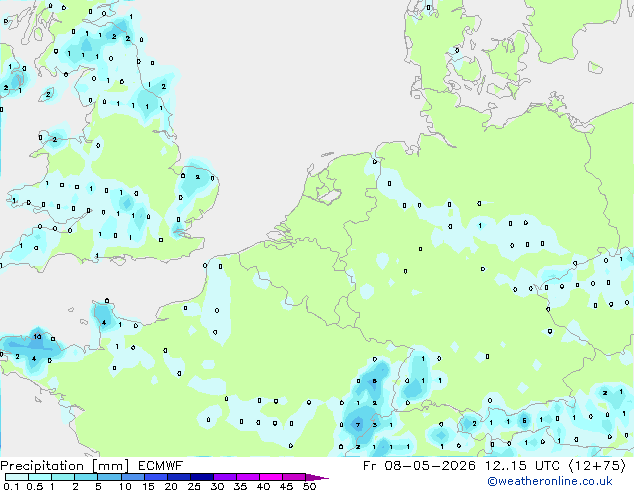
Task: Click the legend swatch between 25 and 30
Action: coord(201,477)
